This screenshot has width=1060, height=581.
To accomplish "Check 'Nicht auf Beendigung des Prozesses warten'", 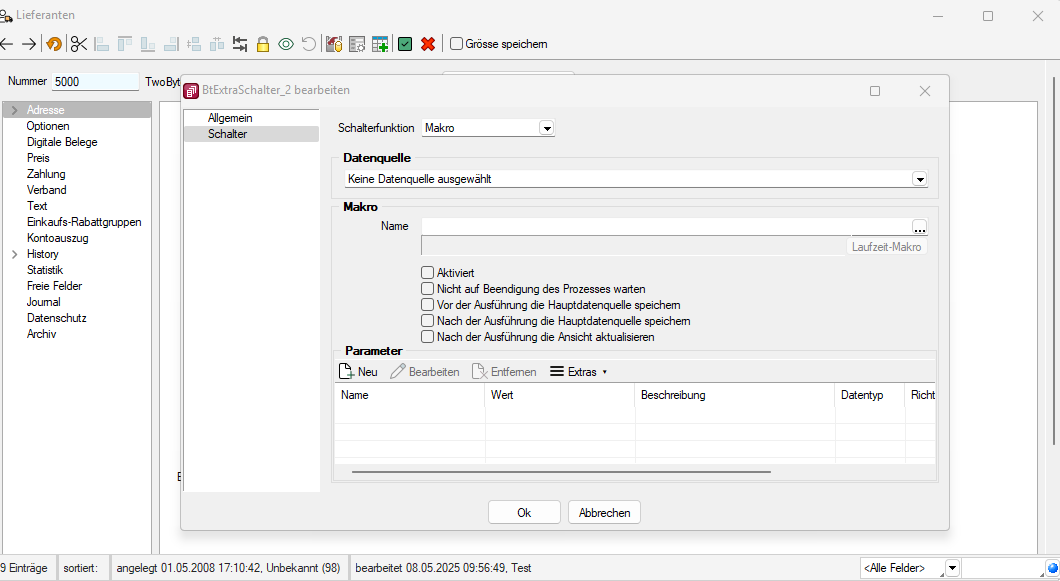I will pos(428,289).
